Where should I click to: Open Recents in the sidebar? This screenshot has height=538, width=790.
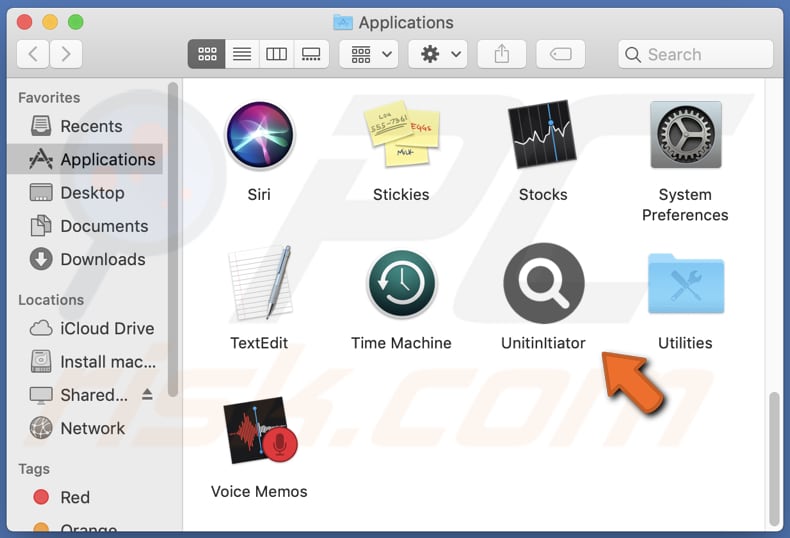[85, 126]
